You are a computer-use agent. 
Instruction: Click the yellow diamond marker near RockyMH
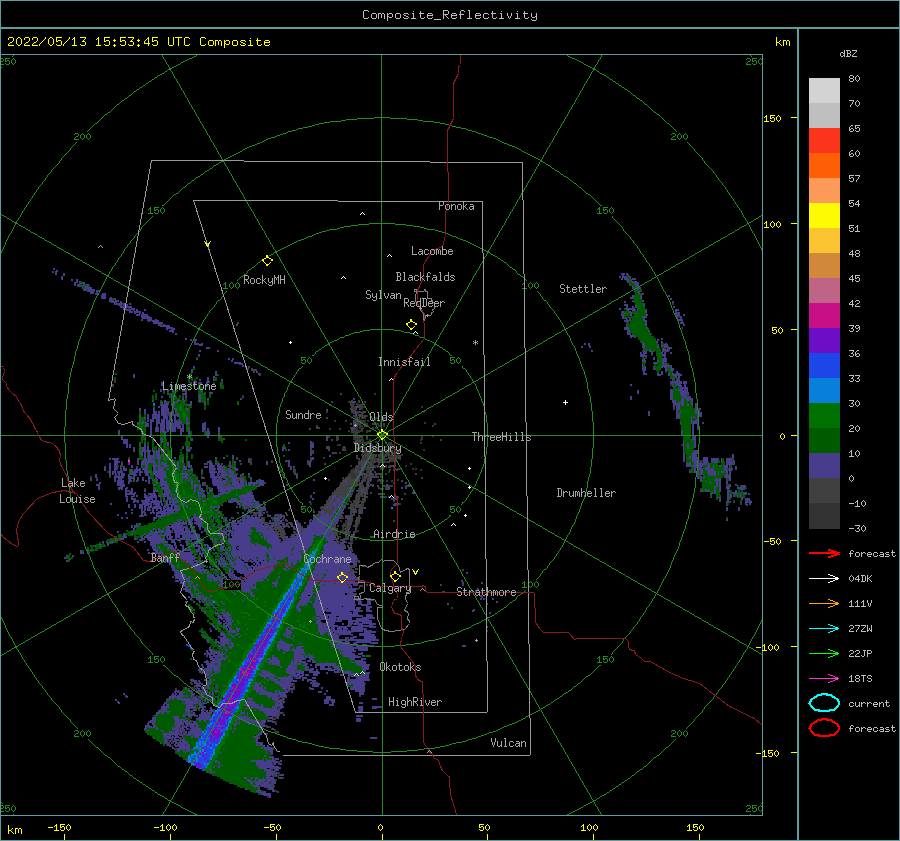coord(267,261)
